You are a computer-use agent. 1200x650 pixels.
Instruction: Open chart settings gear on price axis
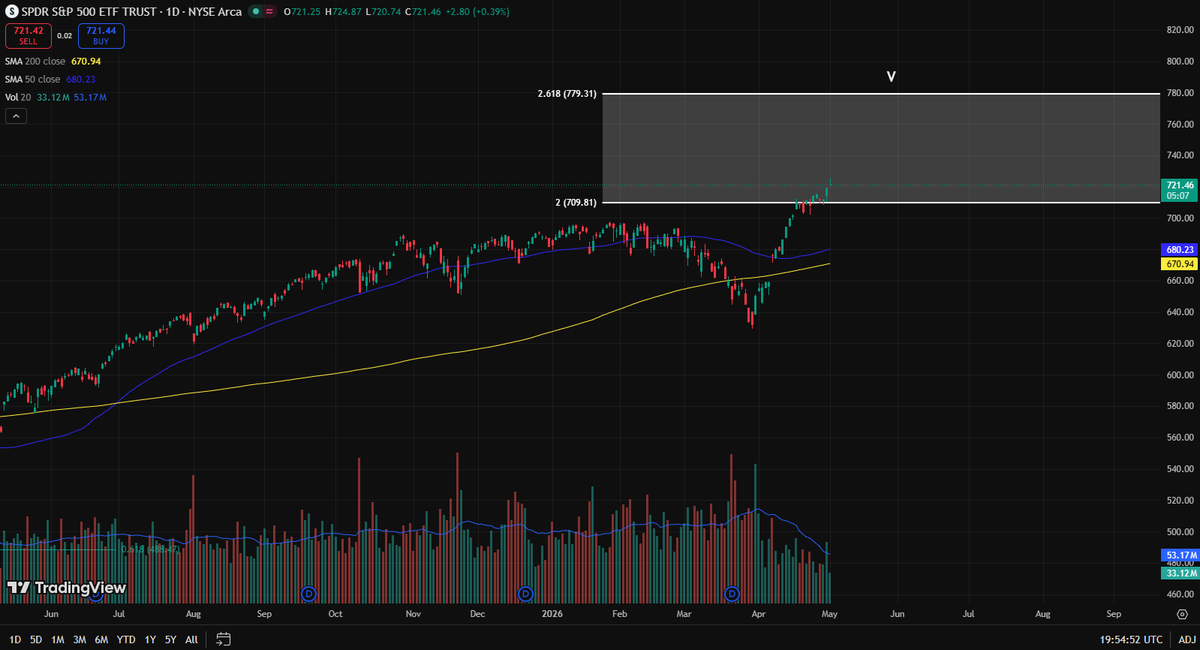pyautogui.click(x=1182, y=613)
